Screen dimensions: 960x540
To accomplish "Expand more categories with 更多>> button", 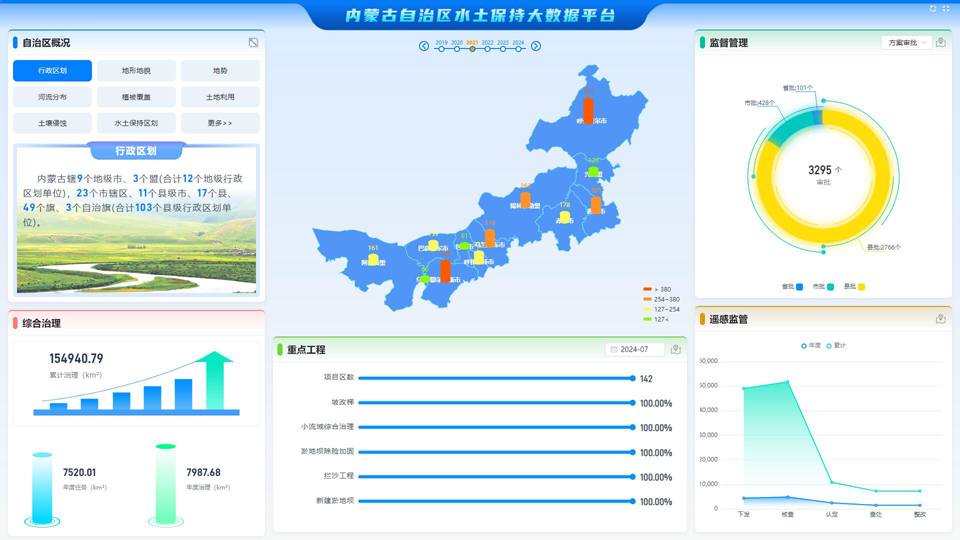I will coord(220,123).
